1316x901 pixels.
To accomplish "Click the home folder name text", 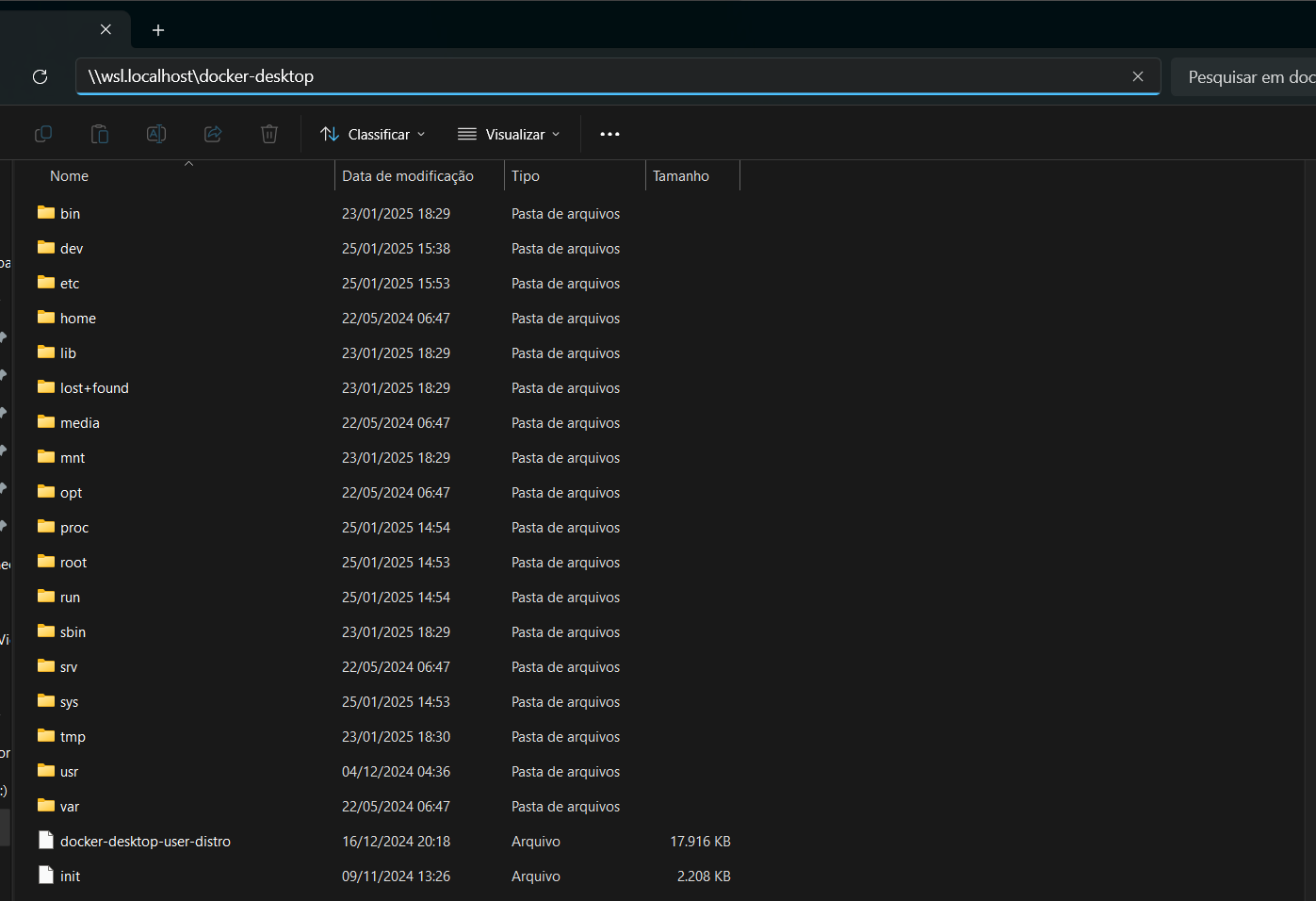I will (78, 319).
